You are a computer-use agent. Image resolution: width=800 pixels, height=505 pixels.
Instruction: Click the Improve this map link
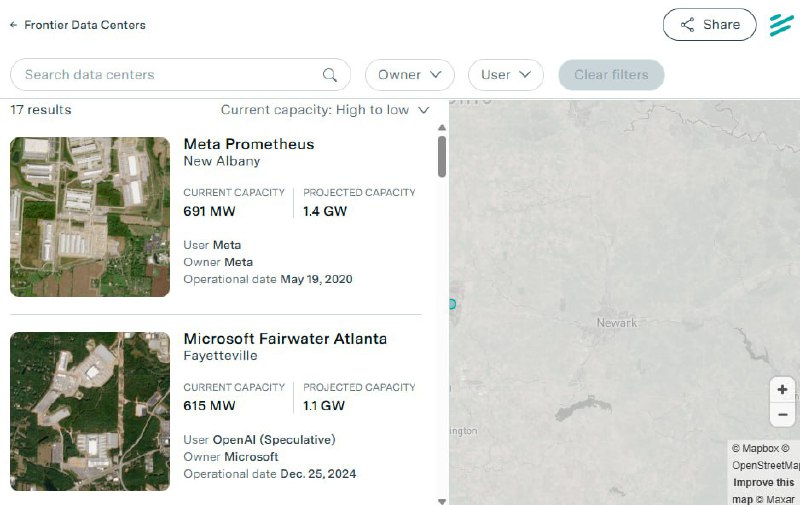(x=765, y=483)
